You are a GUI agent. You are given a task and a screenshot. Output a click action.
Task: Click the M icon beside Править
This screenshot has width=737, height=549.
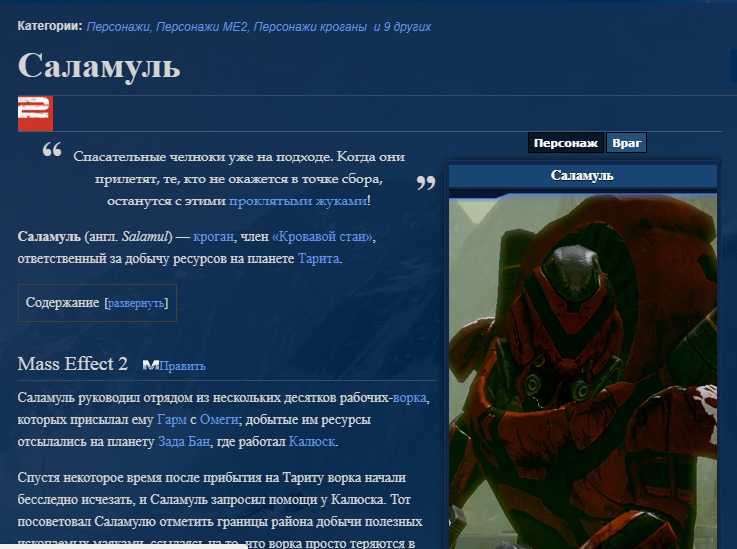[x=151, y=366]
